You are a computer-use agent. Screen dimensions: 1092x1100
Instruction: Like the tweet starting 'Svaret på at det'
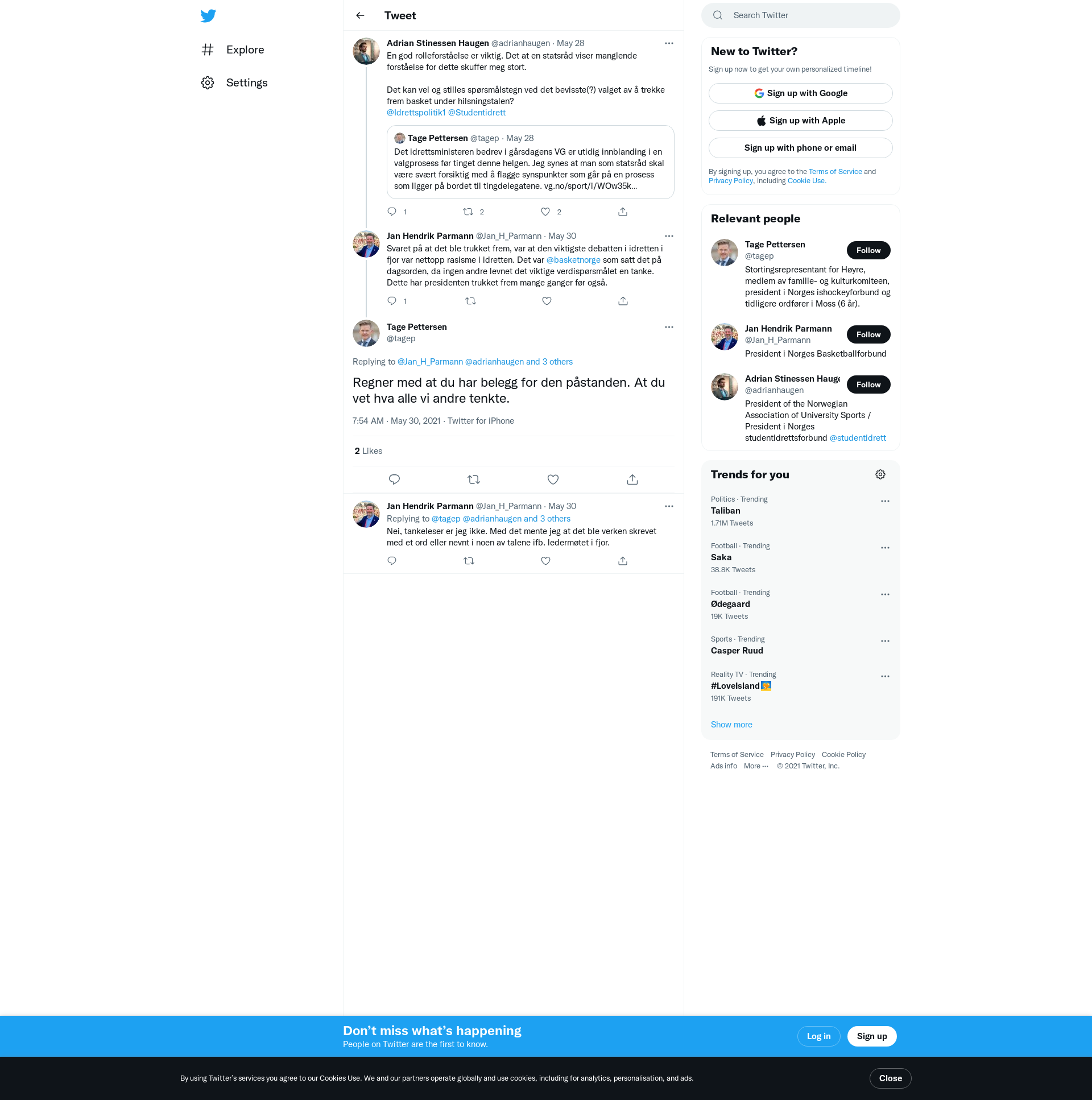click(547, 301)
